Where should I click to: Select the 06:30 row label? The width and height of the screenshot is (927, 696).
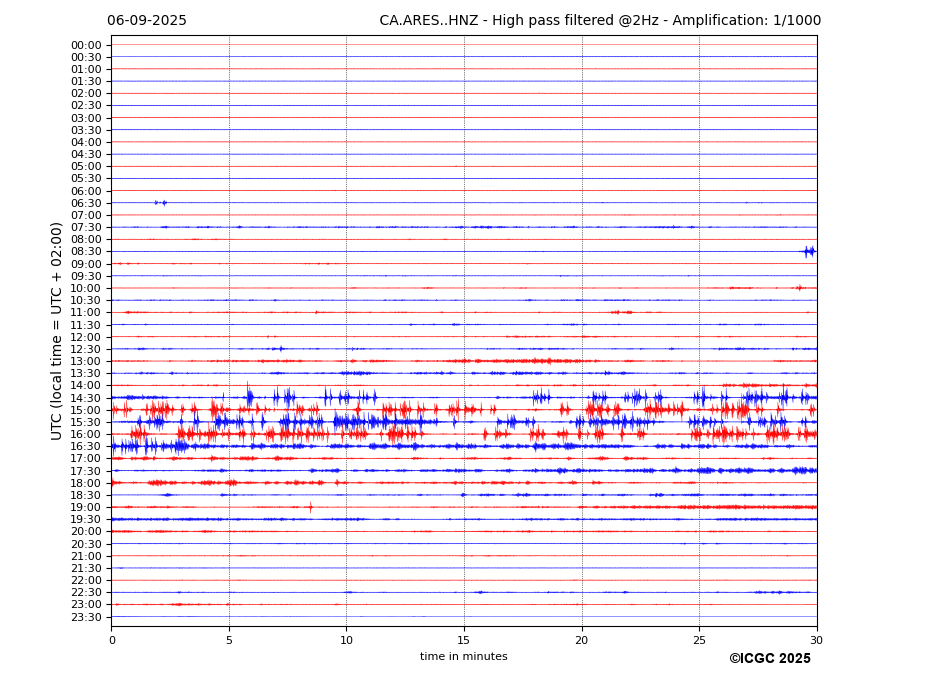[x=86, y=203]
